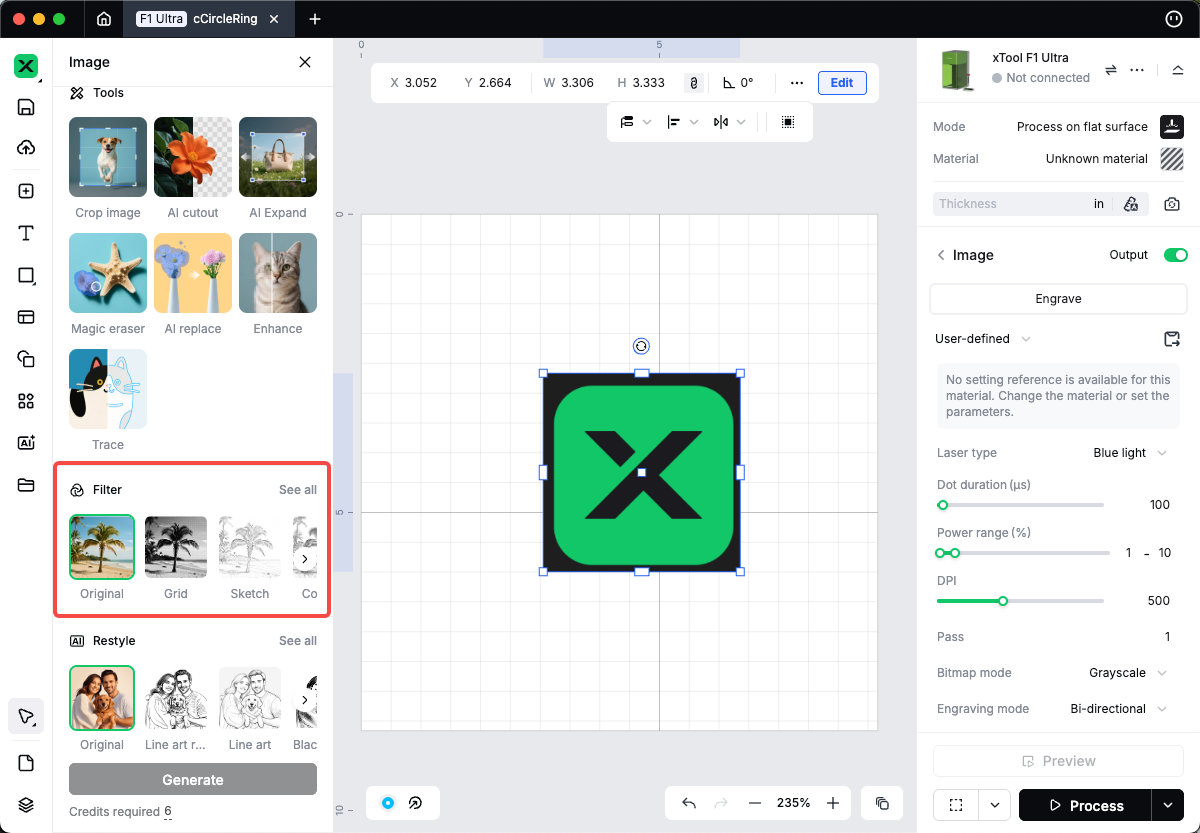The height and width of the screenshot is (833, 1200).
Task: Open the Engraving mode Bi-directional dropdown
Action: pos(1117,709)
